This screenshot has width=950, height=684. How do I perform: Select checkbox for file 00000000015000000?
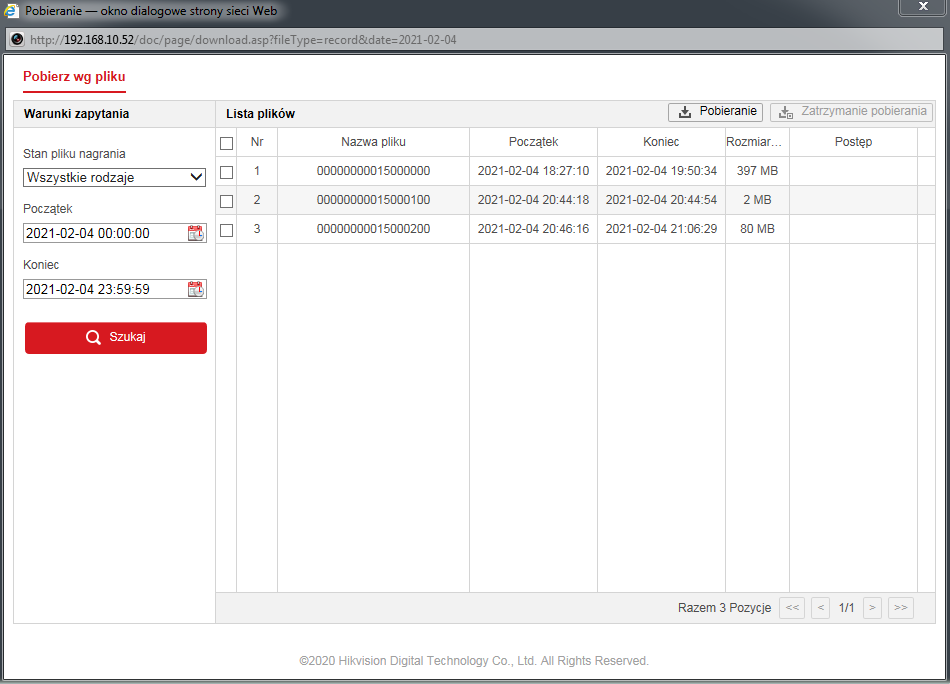226,172
